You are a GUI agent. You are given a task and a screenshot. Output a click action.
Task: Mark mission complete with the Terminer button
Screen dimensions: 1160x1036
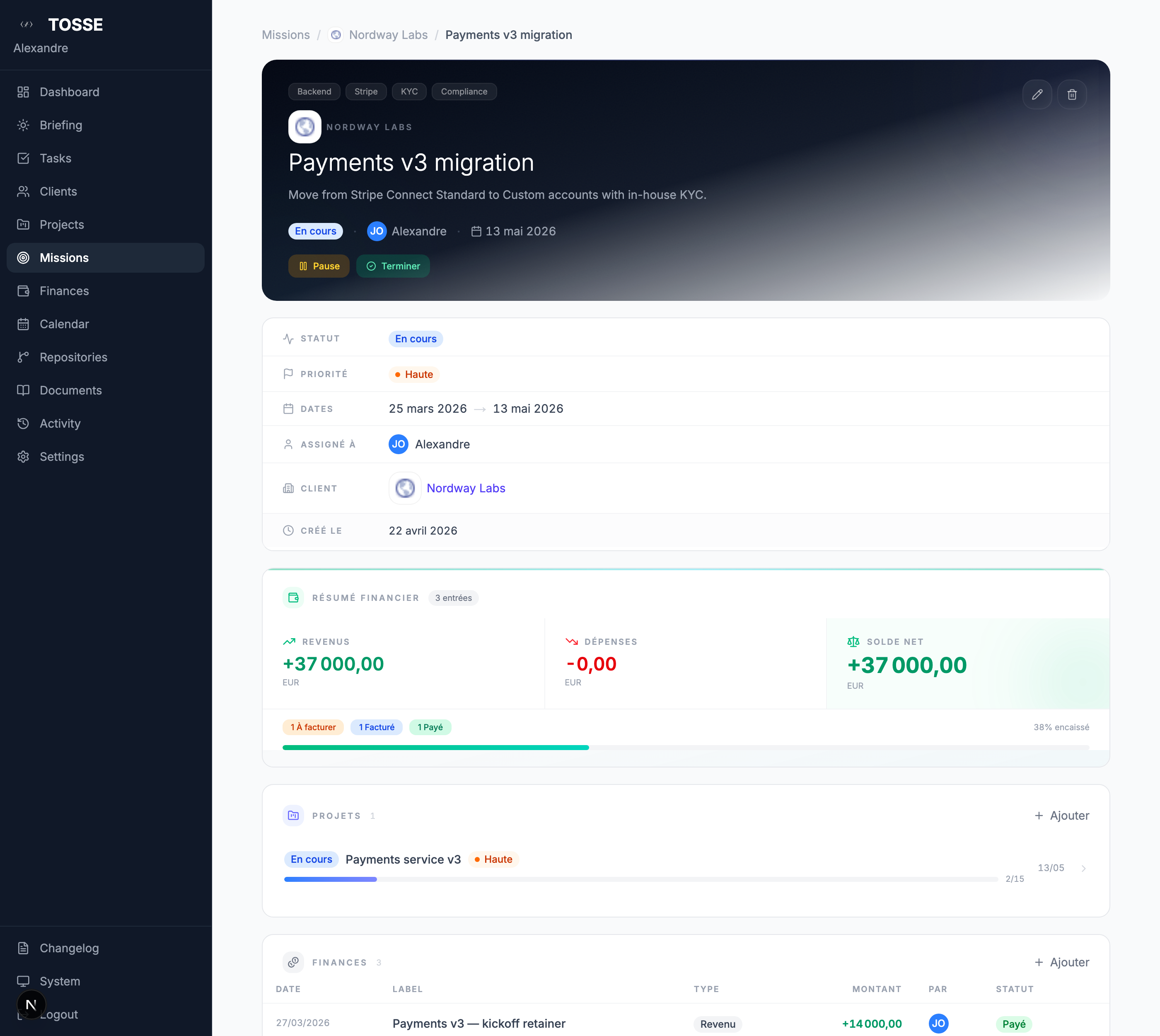click(393, 266)
